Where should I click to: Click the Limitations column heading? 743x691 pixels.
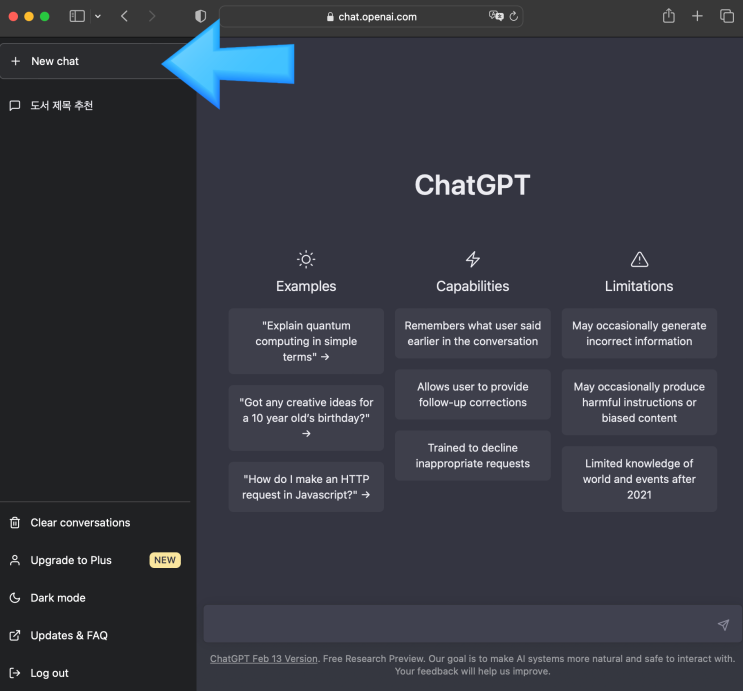click(x=639, y=286)
